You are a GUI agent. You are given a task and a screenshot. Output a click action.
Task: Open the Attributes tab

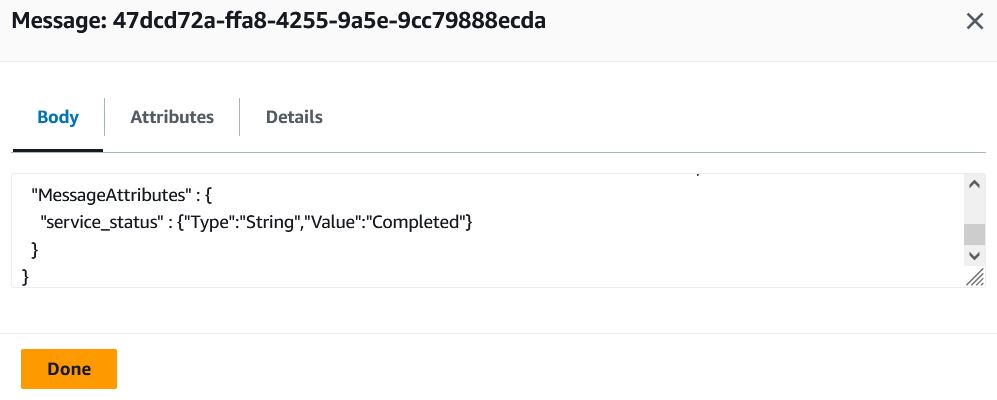(x=172, y=117)
